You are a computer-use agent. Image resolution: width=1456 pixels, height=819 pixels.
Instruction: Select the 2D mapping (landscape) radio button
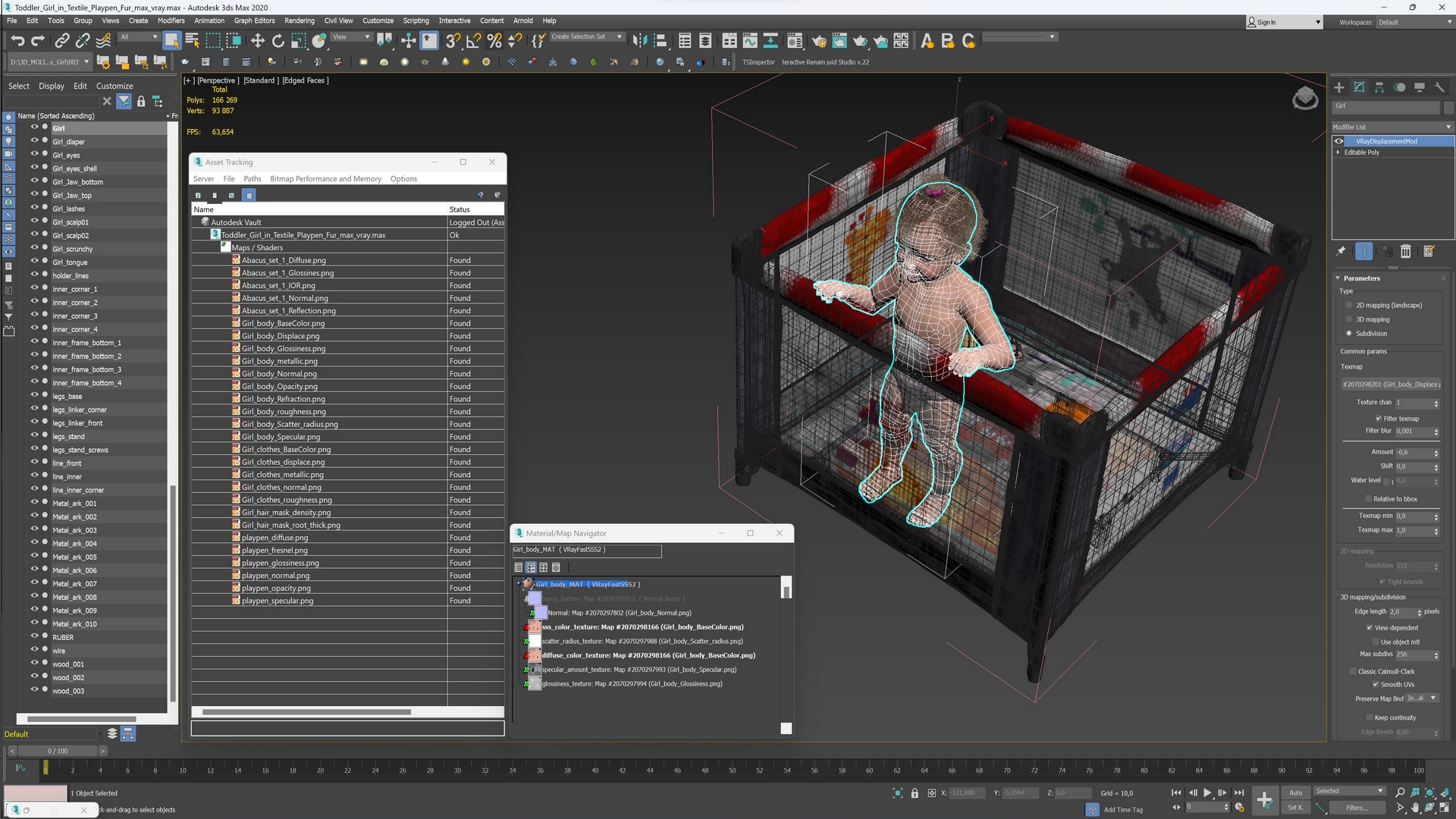tap(1349, 305)
